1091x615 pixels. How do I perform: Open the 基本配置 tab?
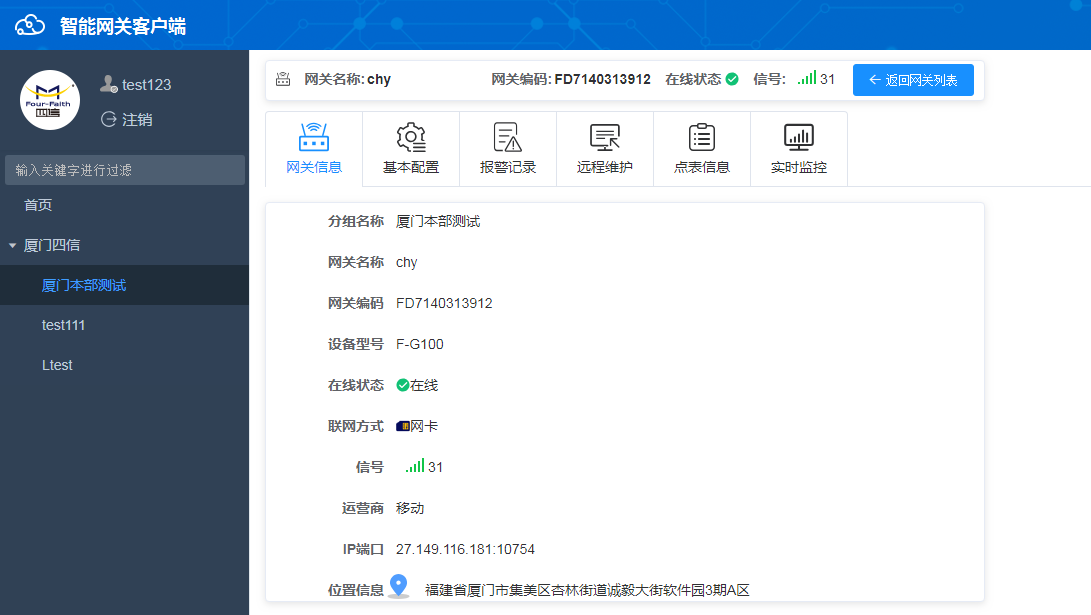(411, 149)
